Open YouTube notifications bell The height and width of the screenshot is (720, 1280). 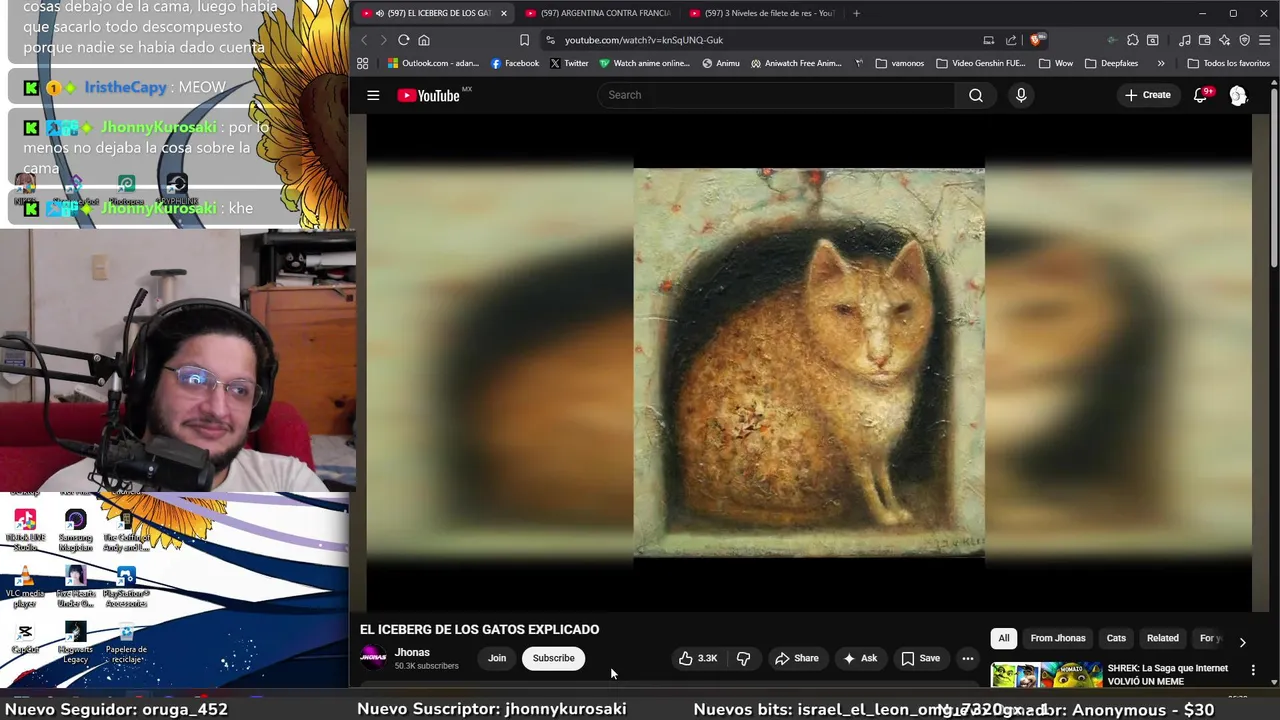[x=1200, y=95]
